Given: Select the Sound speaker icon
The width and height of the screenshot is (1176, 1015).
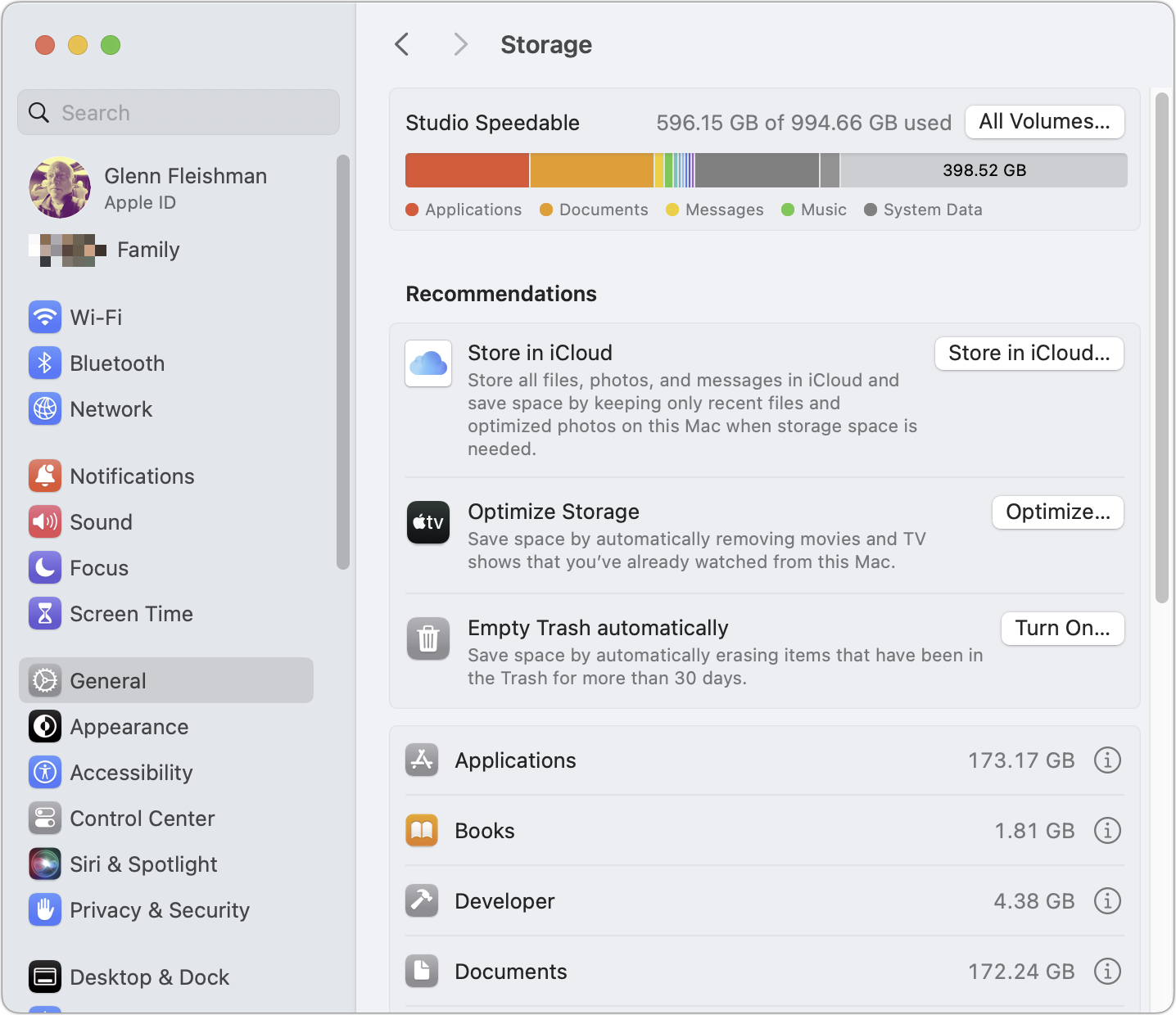Looking at the screenshot, I should (x=45, y=521).
